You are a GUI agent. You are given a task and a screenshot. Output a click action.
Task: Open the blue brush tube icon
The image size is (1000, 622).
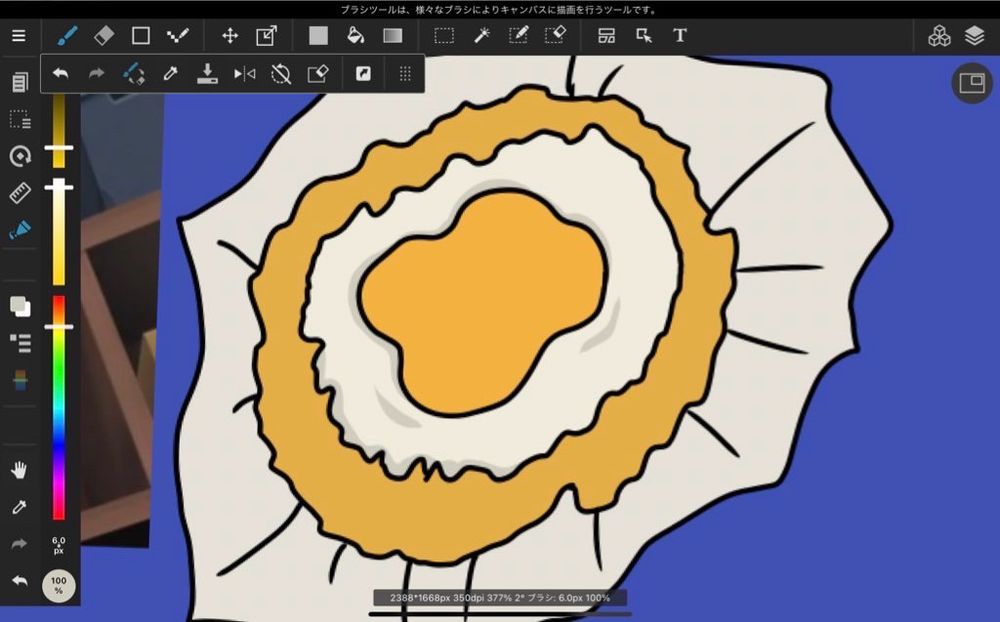click(20, 230)
